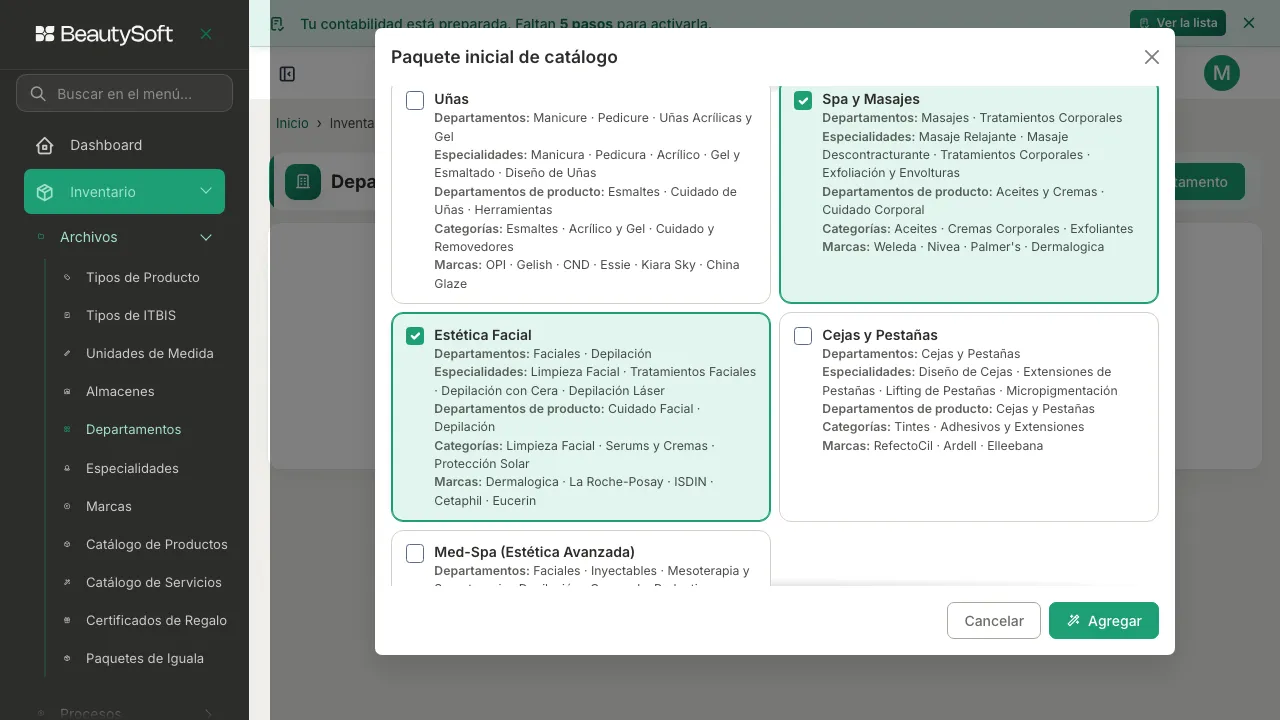
Task: Click the Unidades de Medida bullet icon
Action: click(67, 353)
